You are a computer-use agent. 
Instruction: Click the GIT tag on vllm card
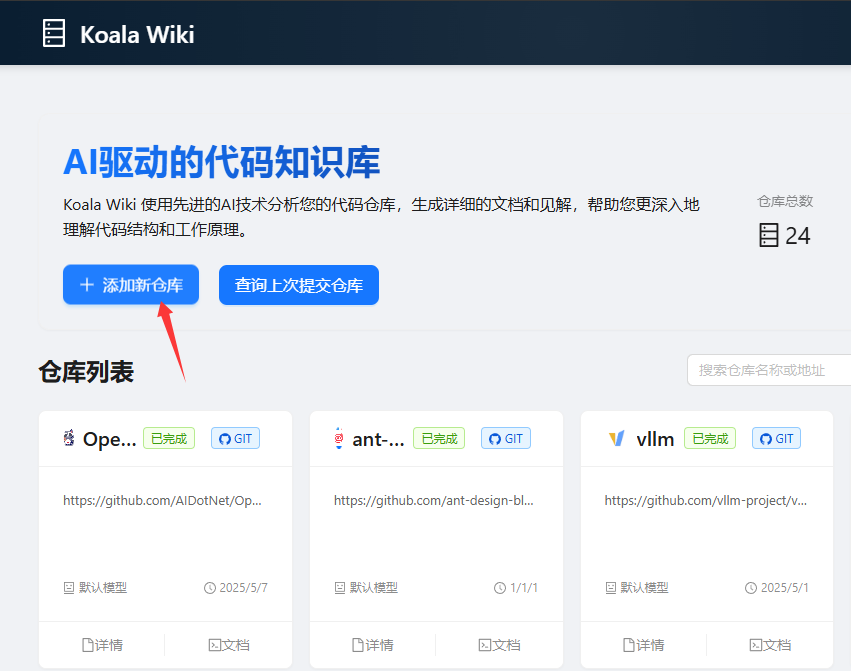coord(777,438)
